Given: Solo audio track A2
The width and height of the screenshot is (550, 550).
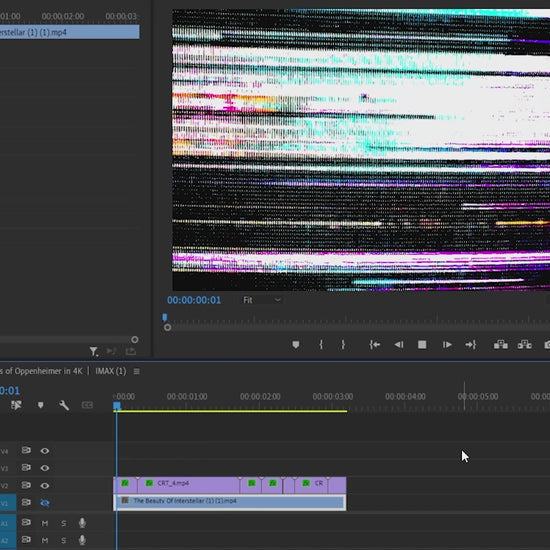Looking at the screenshot, I should click(63, 541).
